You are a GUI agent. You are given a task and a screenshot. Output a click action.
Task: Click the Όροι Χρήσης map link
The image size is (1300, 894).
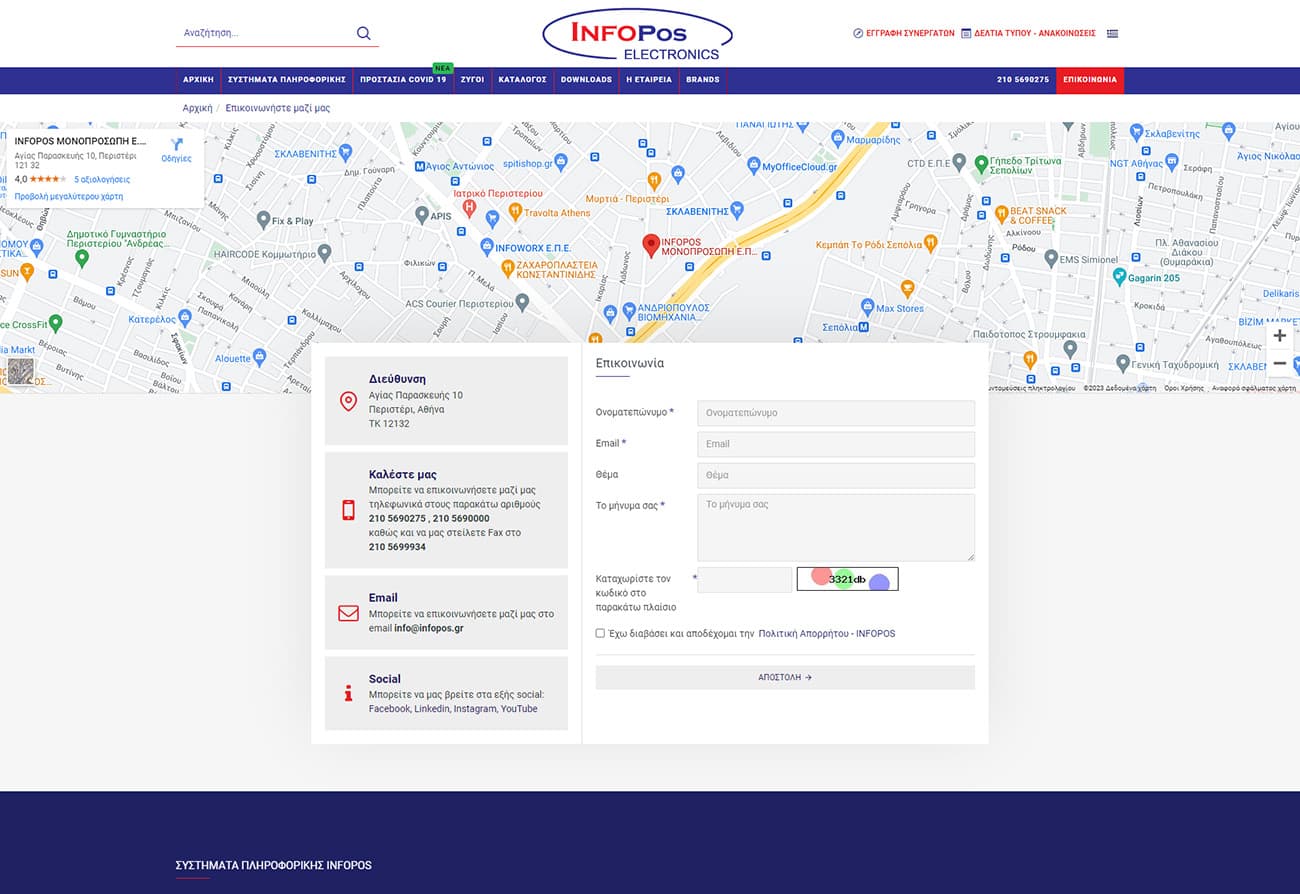tap(1185, 388)
